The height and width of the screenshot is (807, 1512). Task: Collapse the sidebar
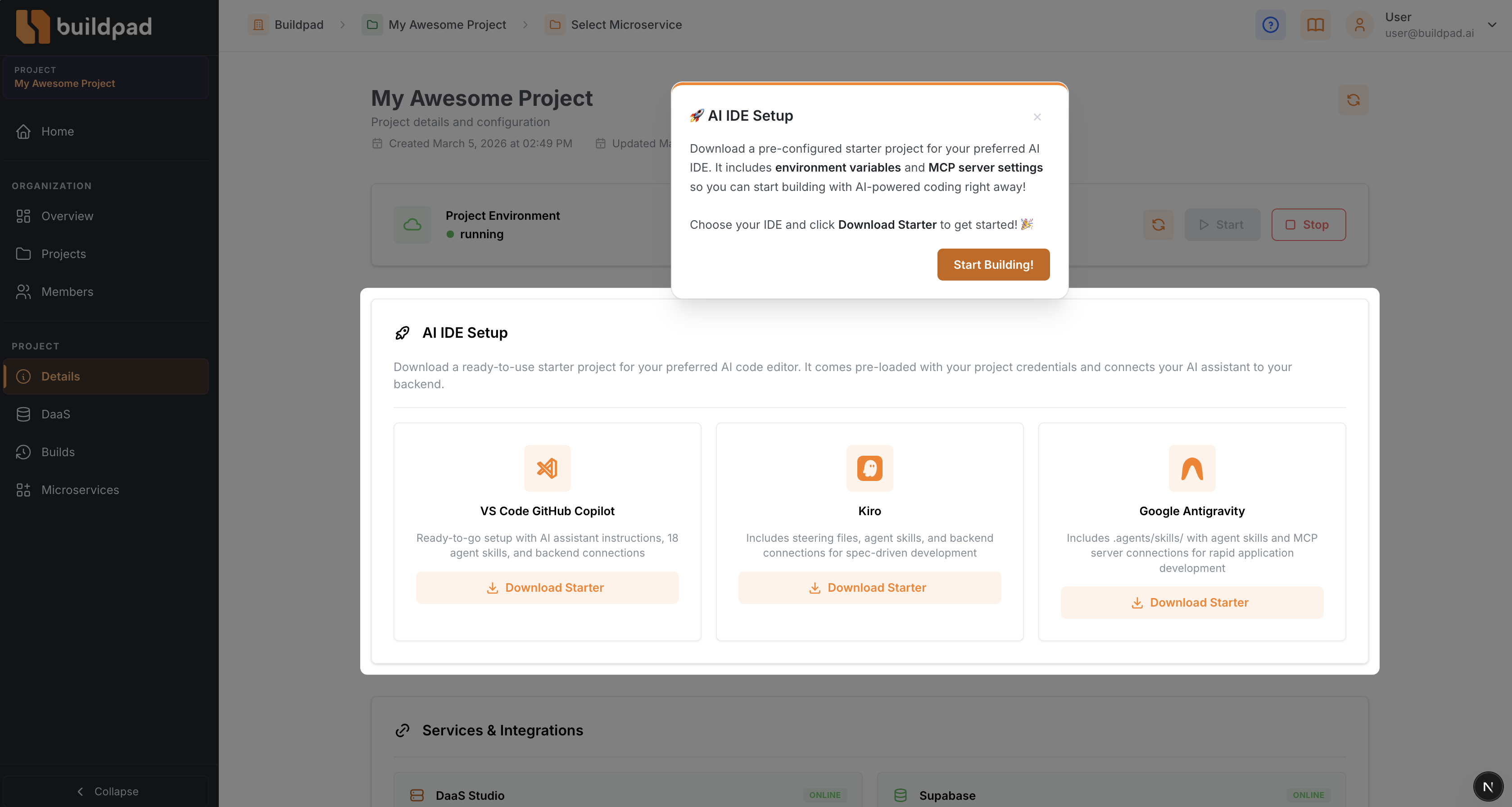[107, 791]
